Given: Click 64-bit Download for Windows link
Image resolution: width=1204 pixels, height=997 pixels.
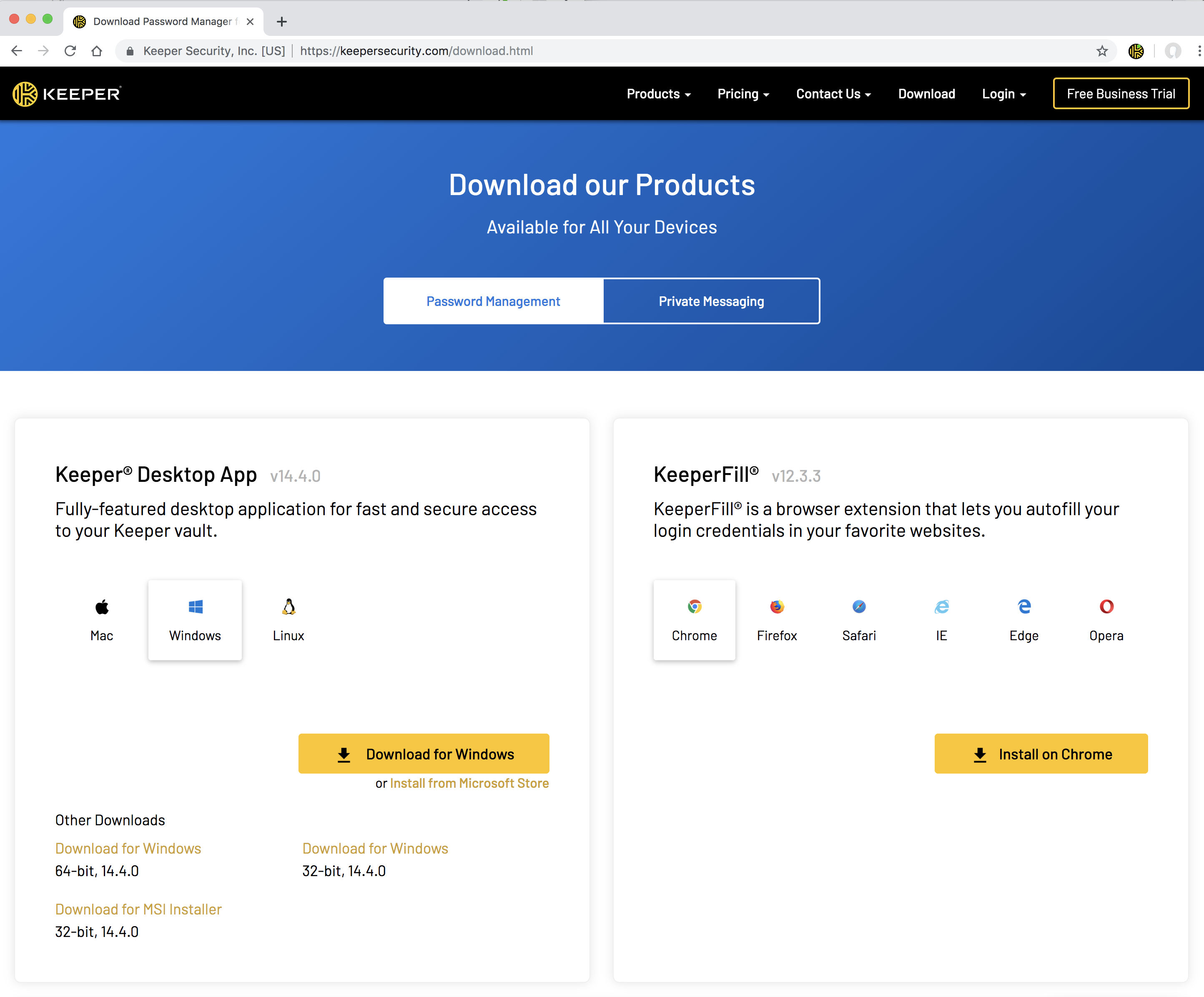Looking at the screenshot, I should coord(128,849).
